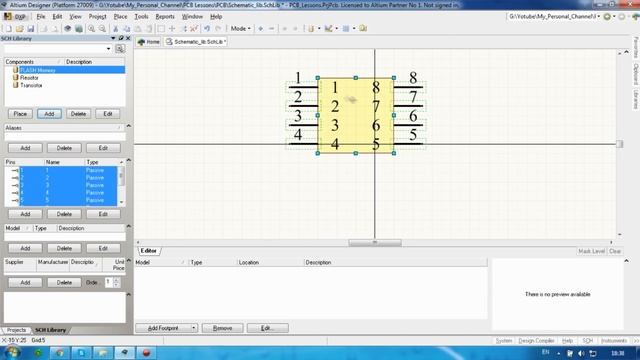Click the Add Footprint button
Image resolution: width=640 pixels, height=360 pixels.
(163, 328)
